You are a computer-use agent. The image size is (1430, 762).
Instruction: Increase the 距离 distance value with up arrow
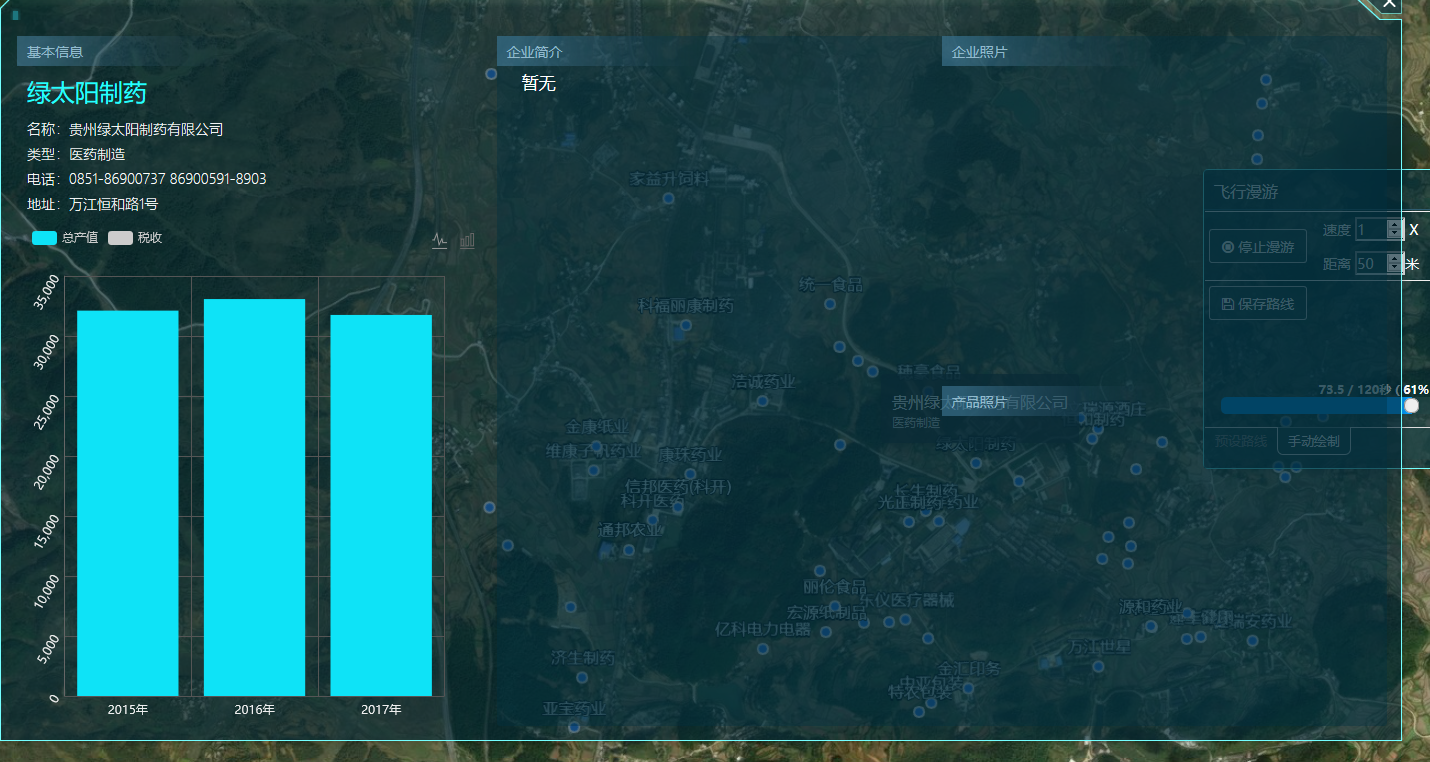pos(1395,259)
